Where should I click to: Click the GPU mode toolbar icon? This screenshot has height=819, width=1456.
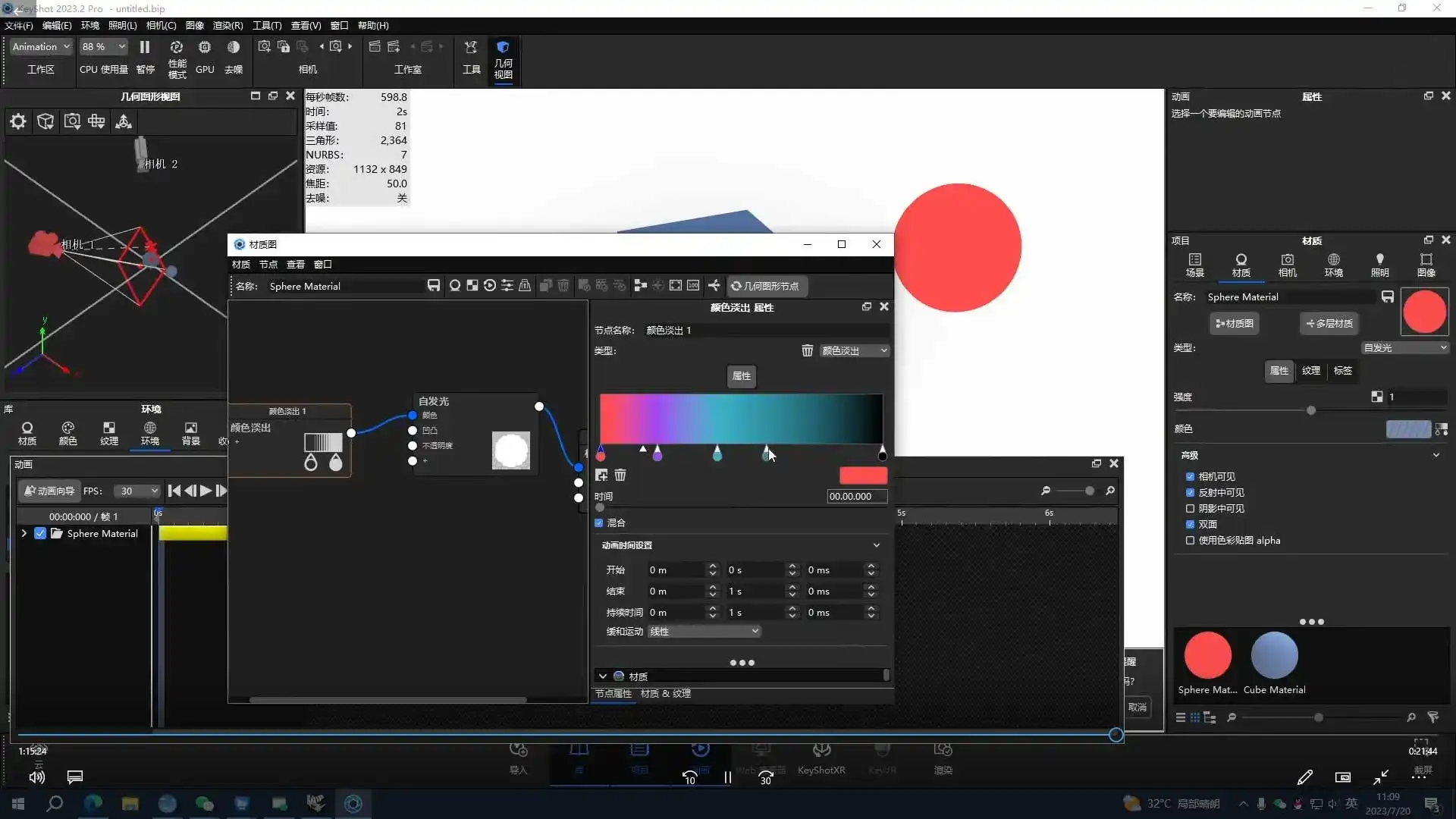click(205, 47)
